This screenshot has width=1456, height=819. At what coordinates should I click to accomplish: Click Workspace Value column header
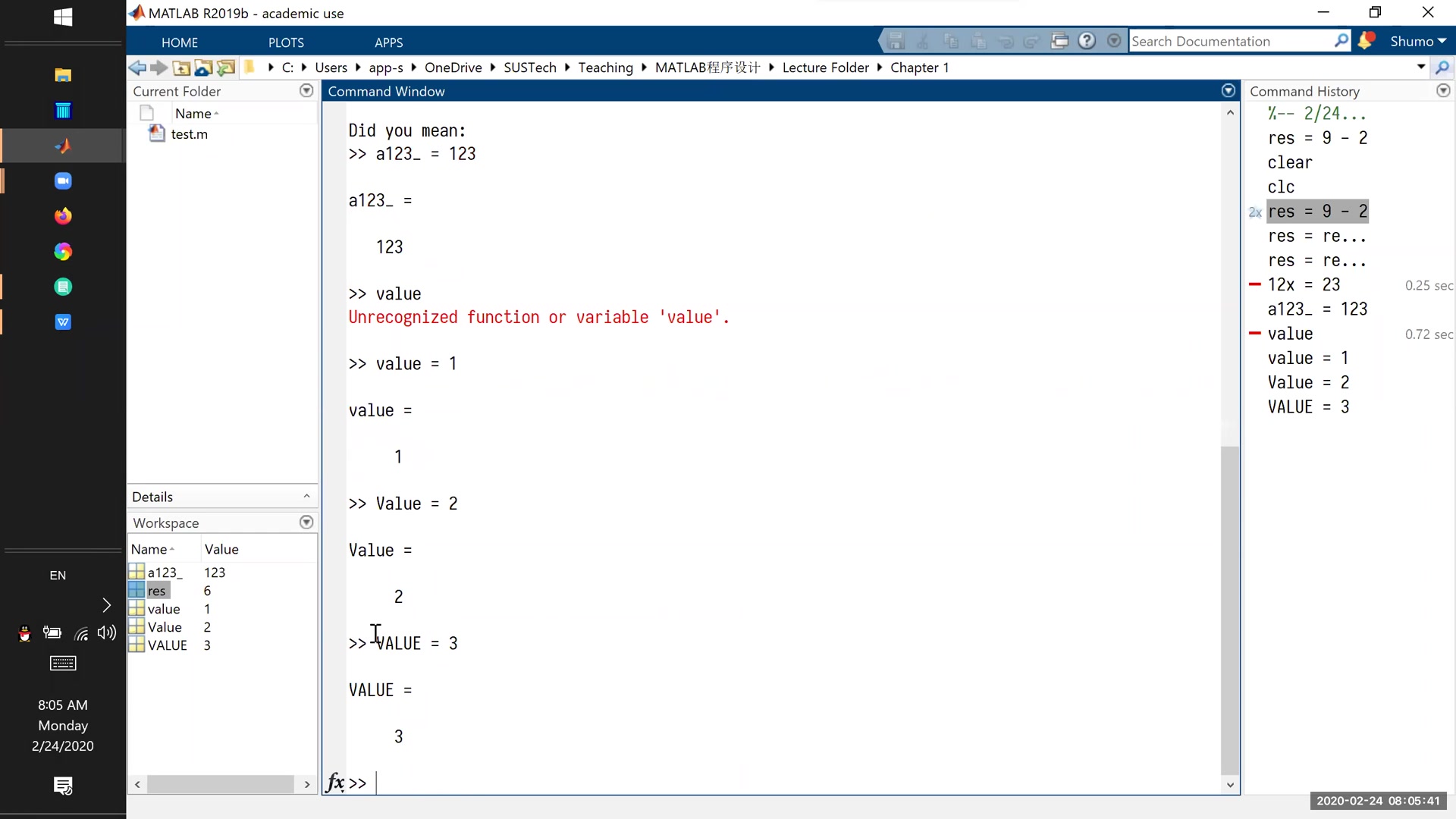(258, 549)
